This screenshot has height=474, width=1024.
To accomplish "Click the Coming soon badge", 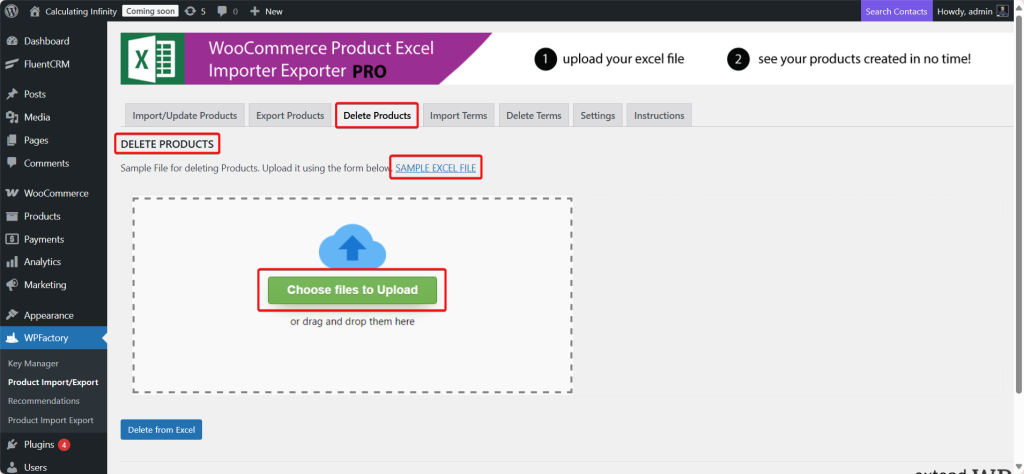I will [x=150, y=11].
